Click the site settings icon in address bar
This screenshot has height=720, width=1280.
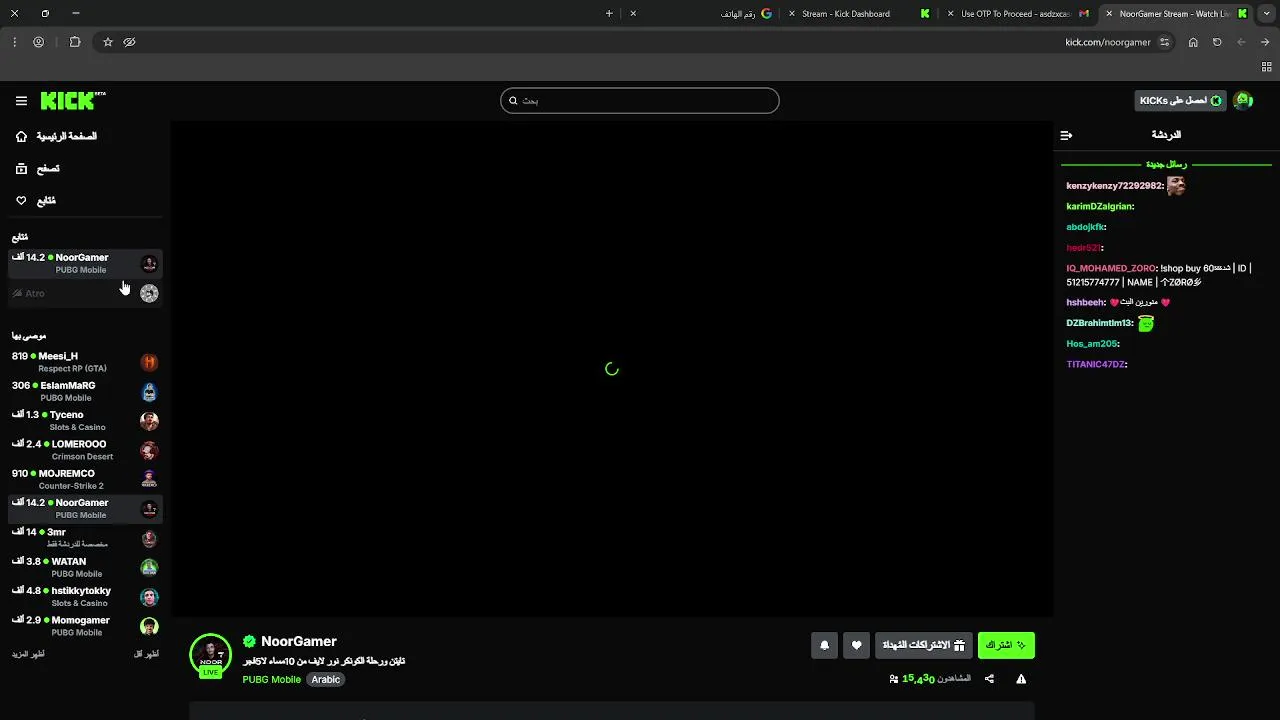pyautogui.click(x=1164, y=42)
